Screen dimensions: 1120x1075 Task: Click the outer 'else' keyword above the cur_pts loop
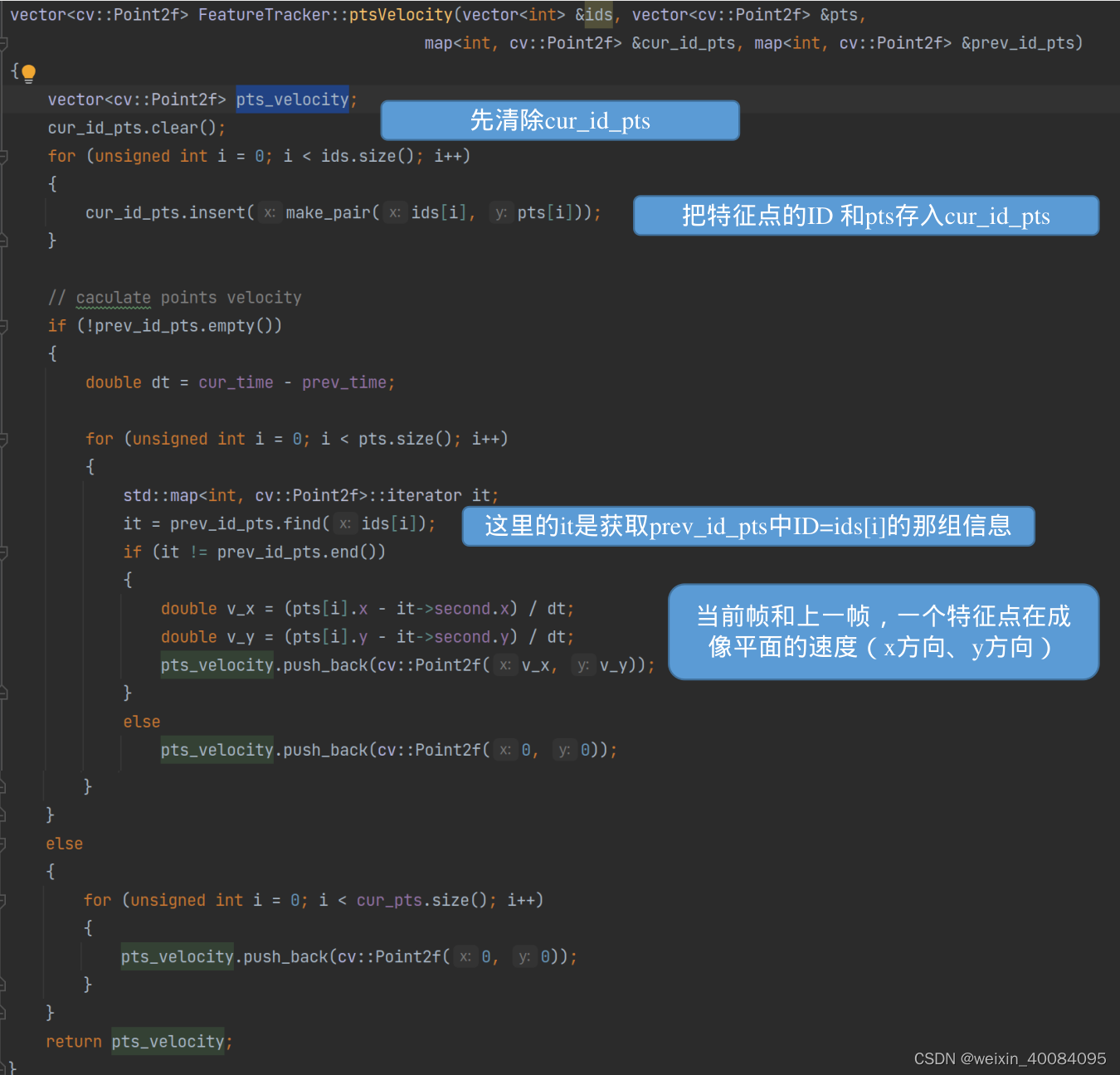point(65,844)
